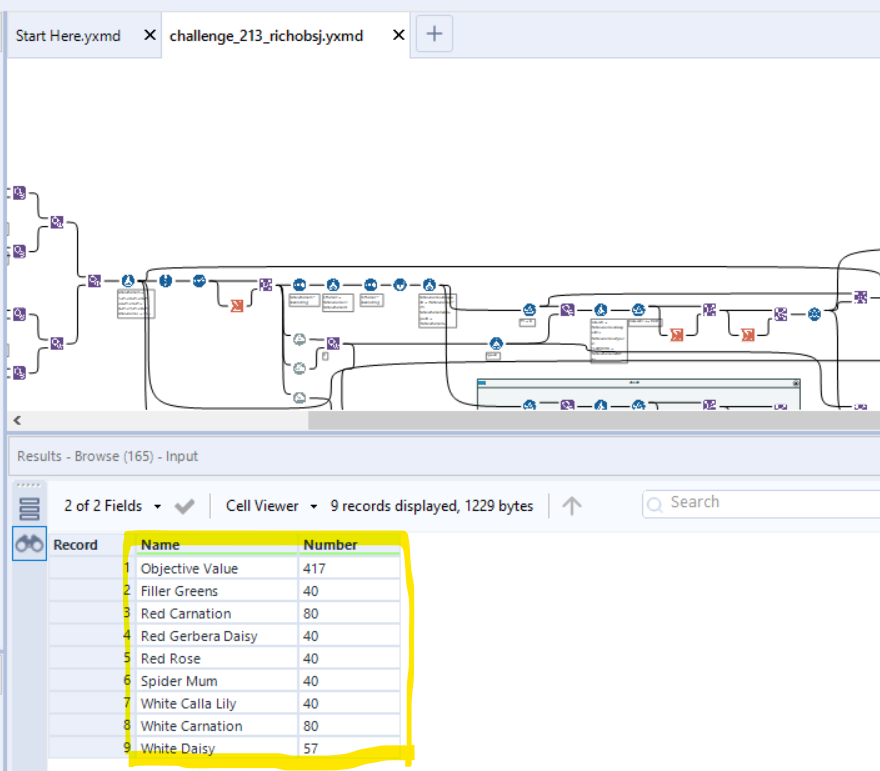Open a new workflow tab with plus
Screen dimensions: 880x771
[x=434, y=34]
